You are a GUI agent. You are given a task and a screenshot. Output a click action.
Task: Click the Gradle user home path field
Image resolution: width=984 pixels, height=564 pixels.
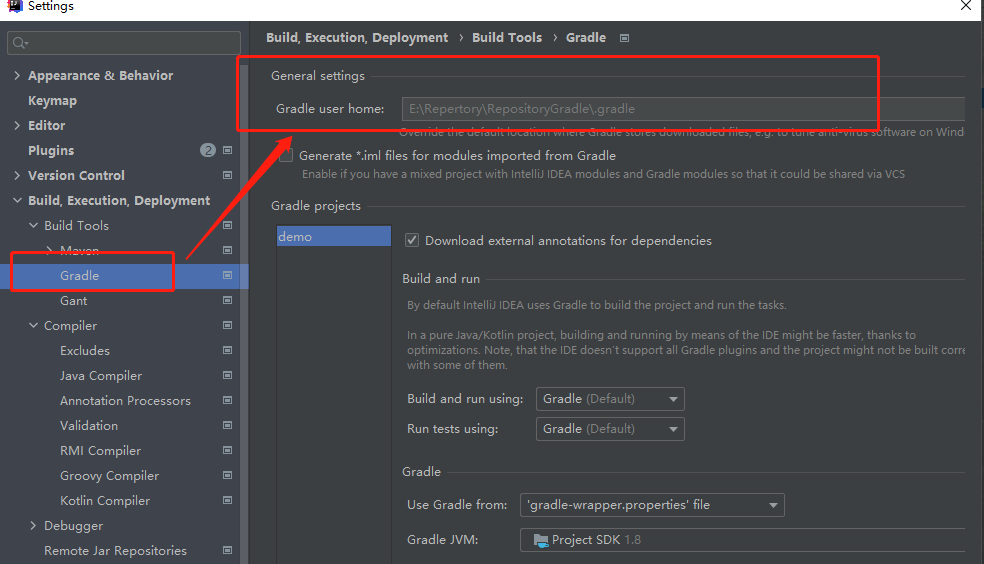pyautogui.click(x=683, y=109)
